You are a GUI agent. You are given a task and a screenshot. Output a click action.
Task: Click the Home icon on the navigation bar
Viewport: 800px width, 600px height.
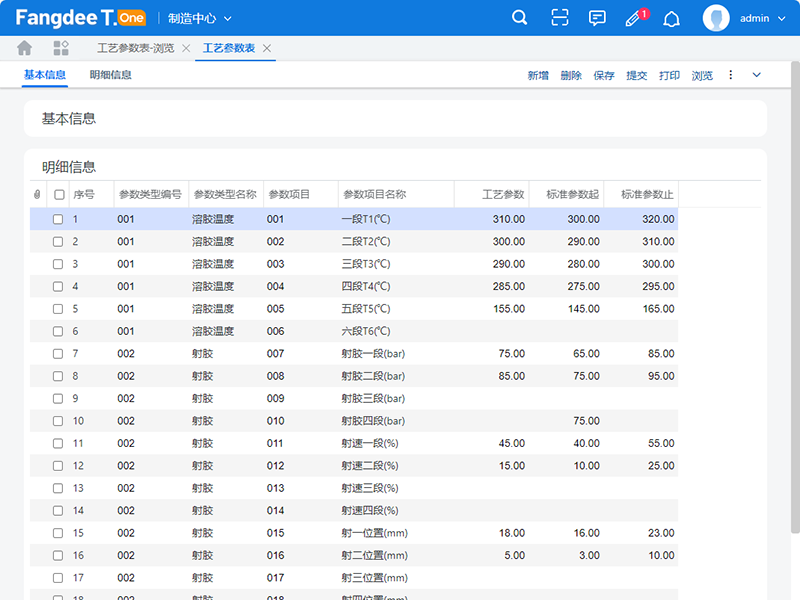click(22, 47)
